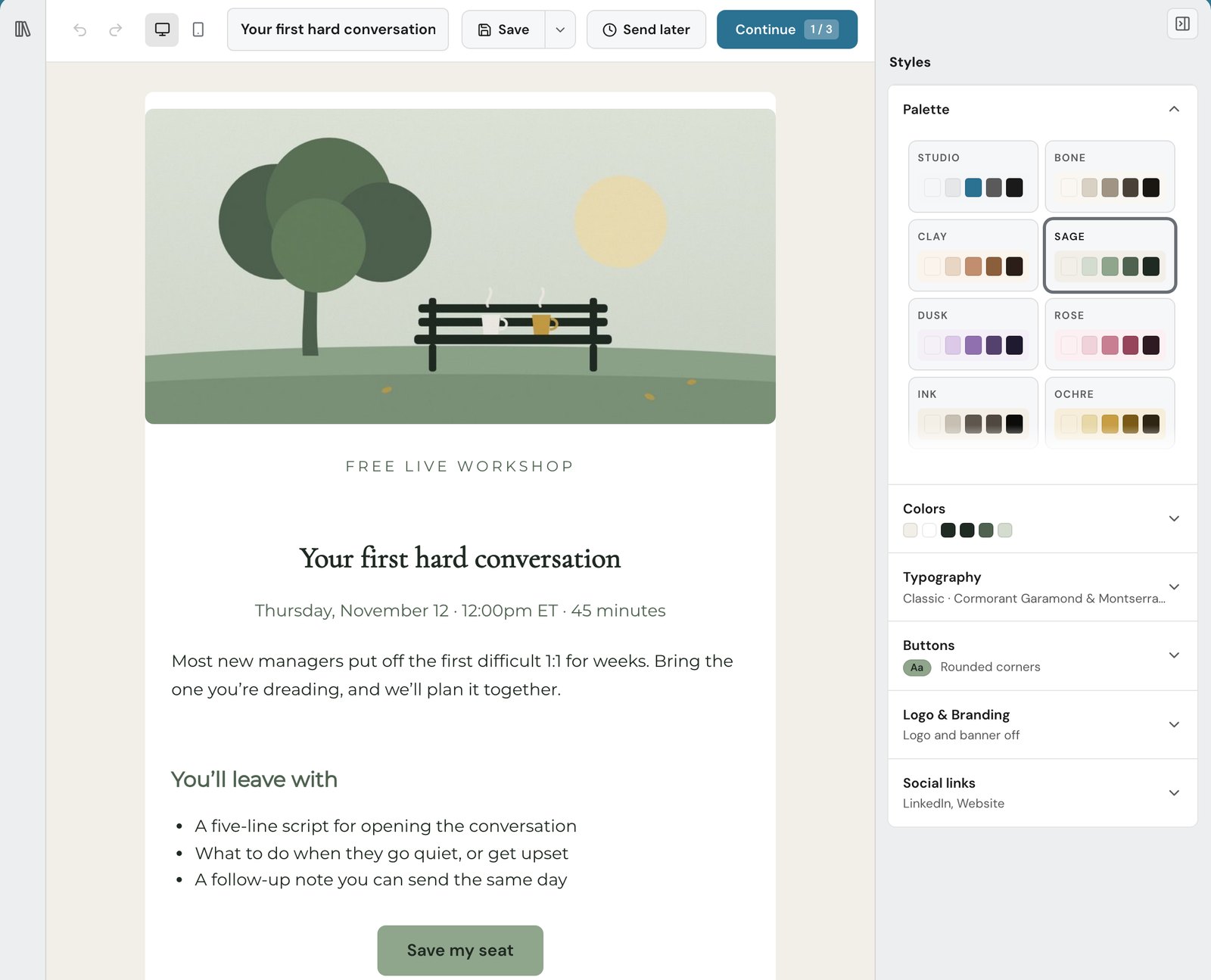Click the redo arrow icon
1211x980 pixels.
115,30
